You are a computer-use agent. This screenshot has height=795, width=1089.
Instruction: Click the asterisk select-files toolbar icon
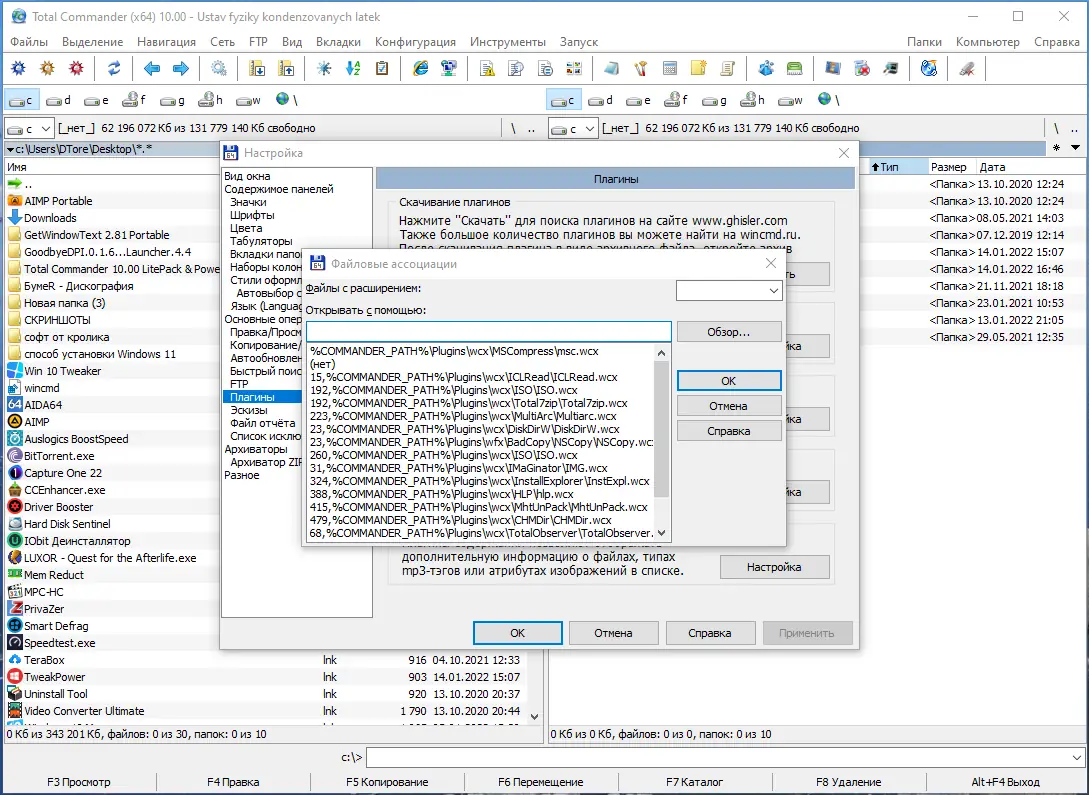(324, 68)
